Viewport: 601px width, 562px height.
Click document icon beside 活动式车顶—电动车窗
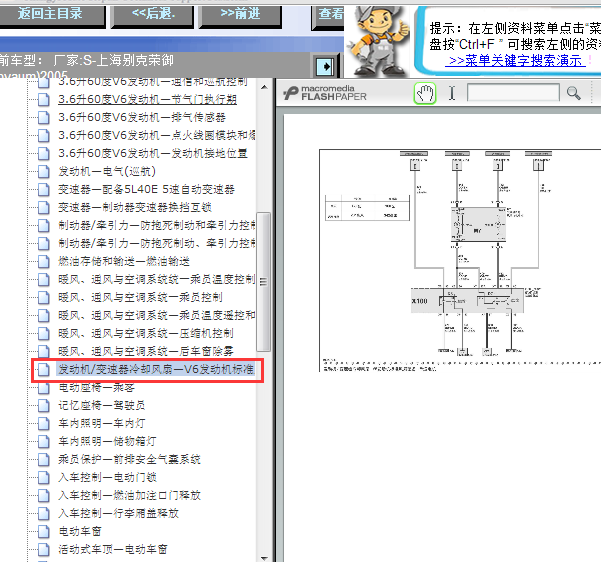[x=44, y=550]
